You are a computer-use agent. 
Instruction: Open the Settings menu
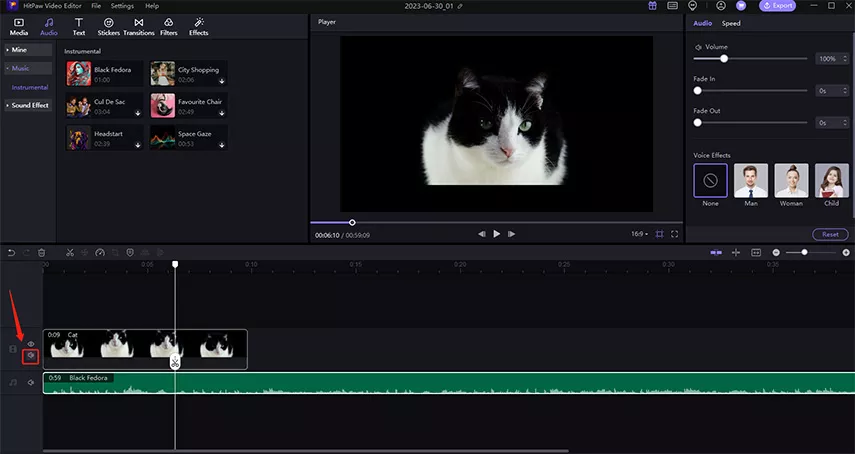(122, 6)
